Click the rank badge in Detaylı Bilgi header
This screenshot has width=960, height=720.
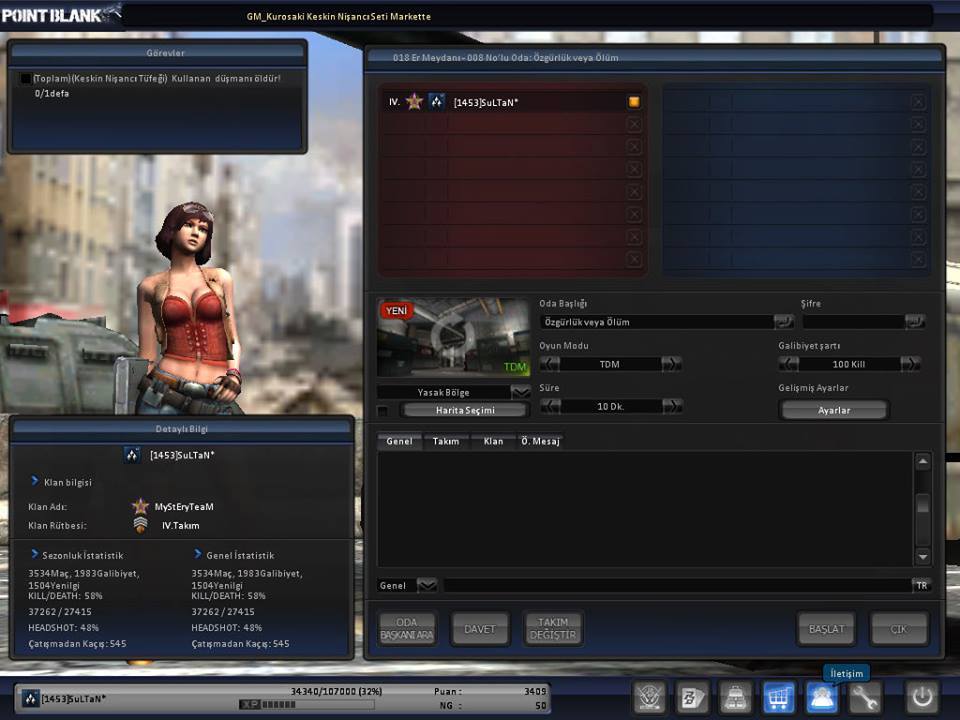coord(132,455)
